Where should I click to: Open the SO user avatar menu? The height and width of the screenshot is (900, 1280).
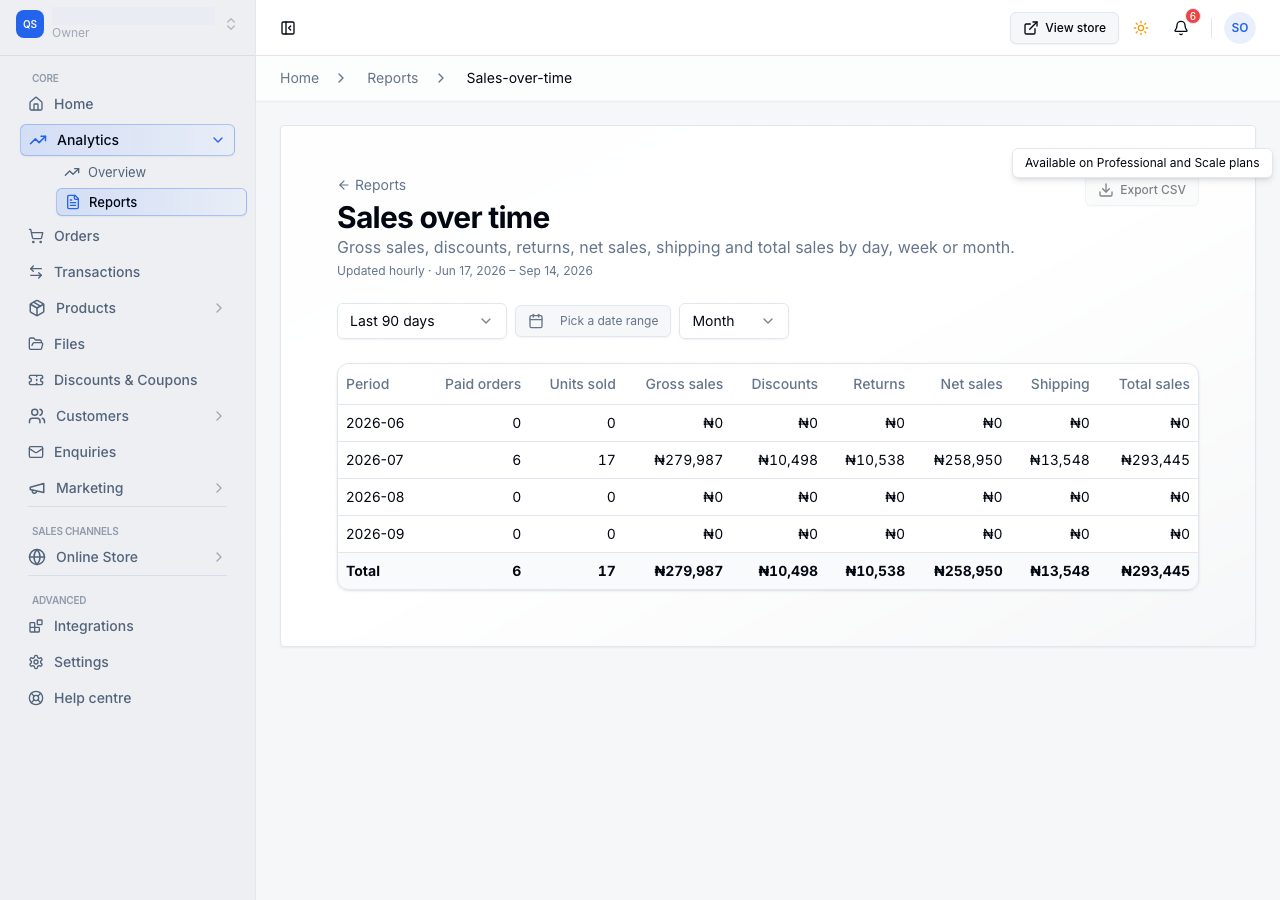[x=1240, y=28]
